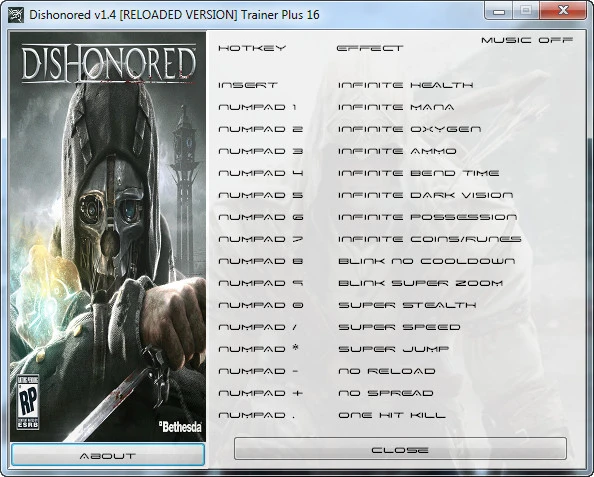The height and width of the screenshot is (477, 594).
Task: Click the NUMPAD 0 hotkey label
Action: tap(261, 305)
